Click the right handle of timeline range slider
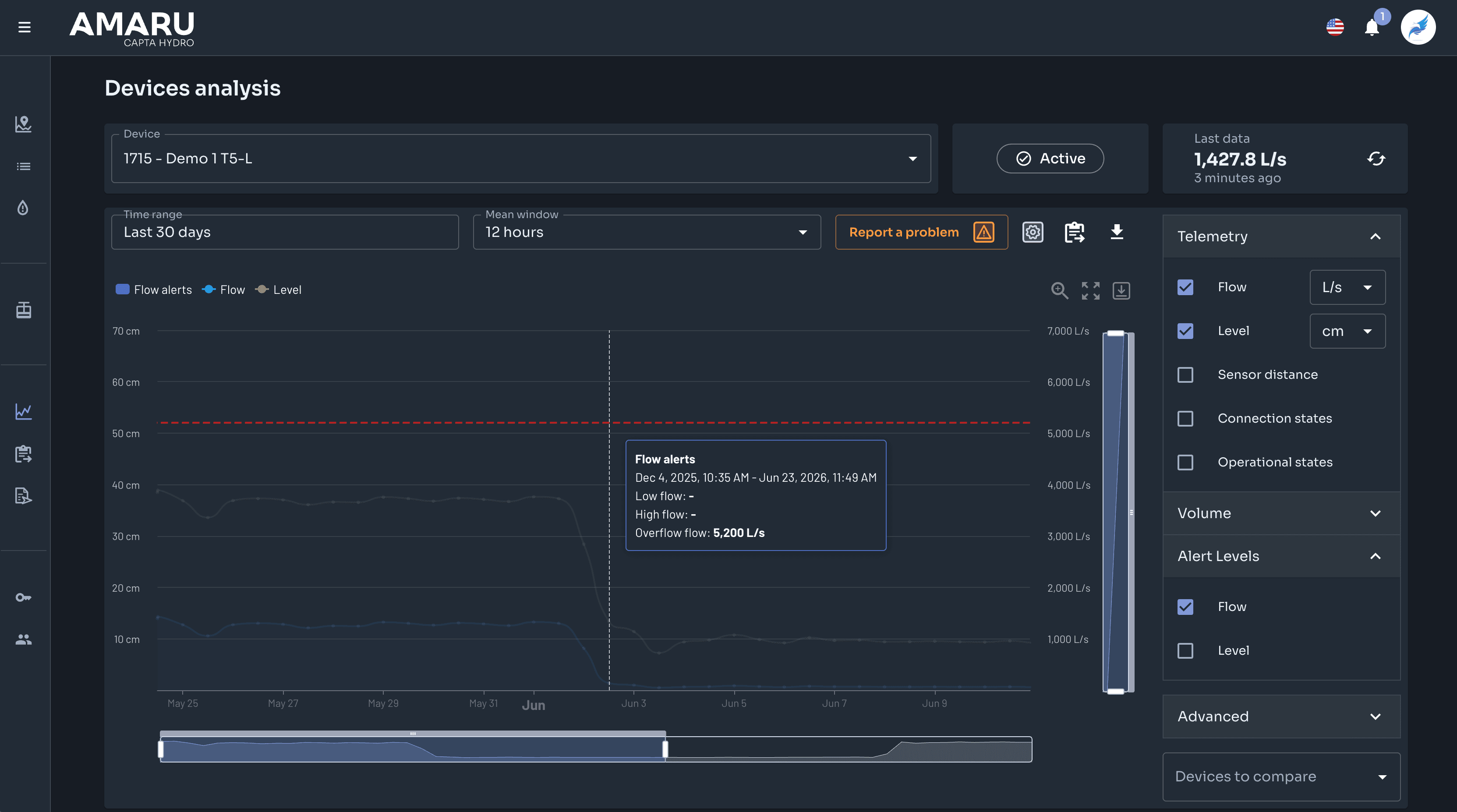Image resolution: width=1457 pixels, height=812 pixels. pos(665,749)
